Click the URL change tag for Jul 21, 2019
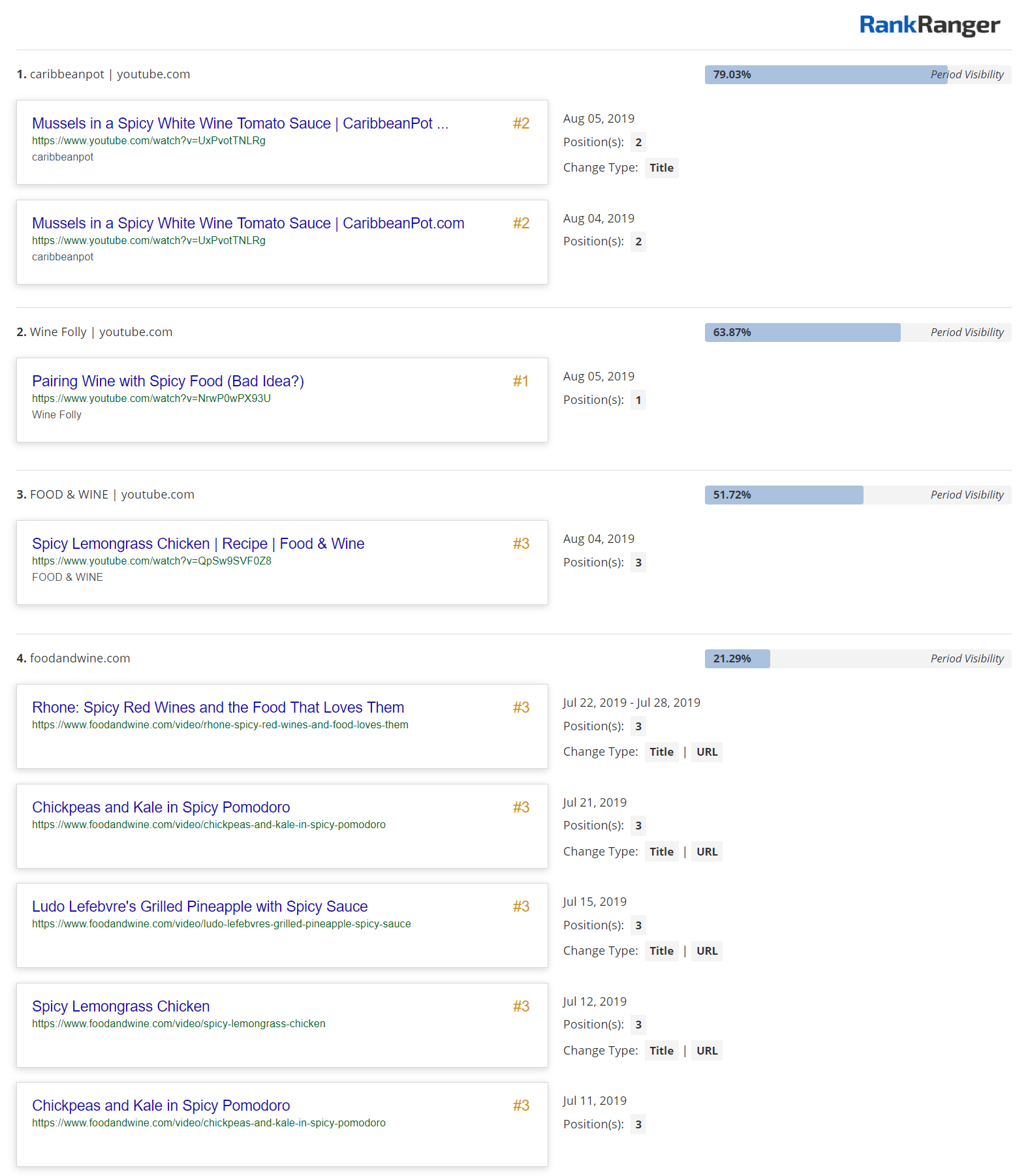 (x=706, y=852)
